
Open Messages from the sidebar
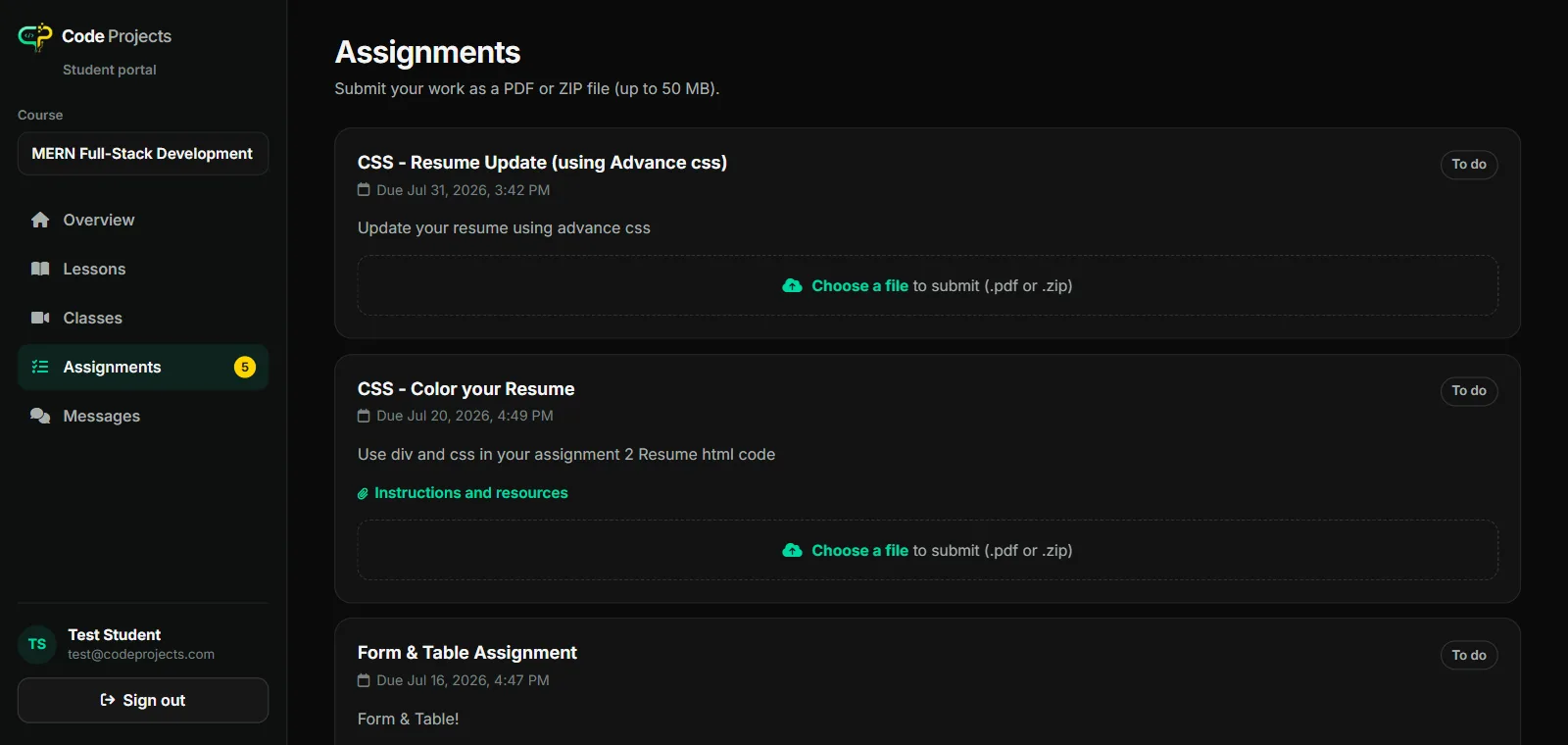click(x=143, y=416)
